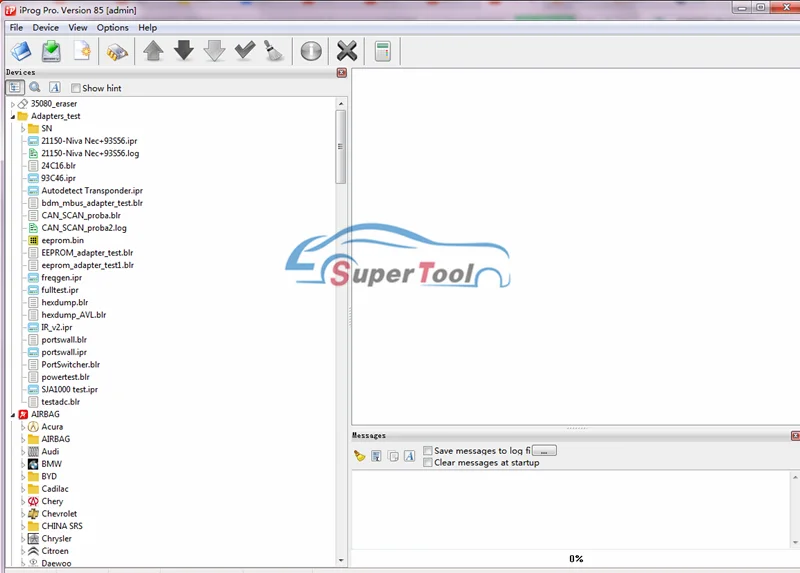The width and height of the screenshot is (800, 573).
Task: Click the black down-arrow write icon
Action: tap(184, 51)
